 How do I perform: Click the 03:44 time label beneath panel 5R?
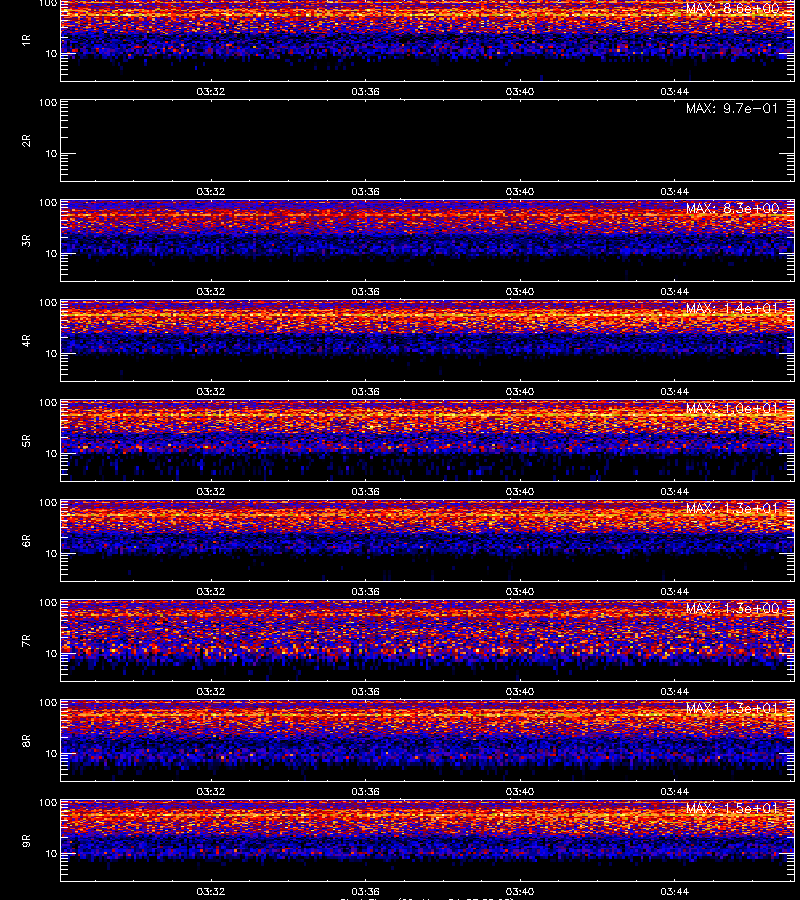(x=674, y=491)
